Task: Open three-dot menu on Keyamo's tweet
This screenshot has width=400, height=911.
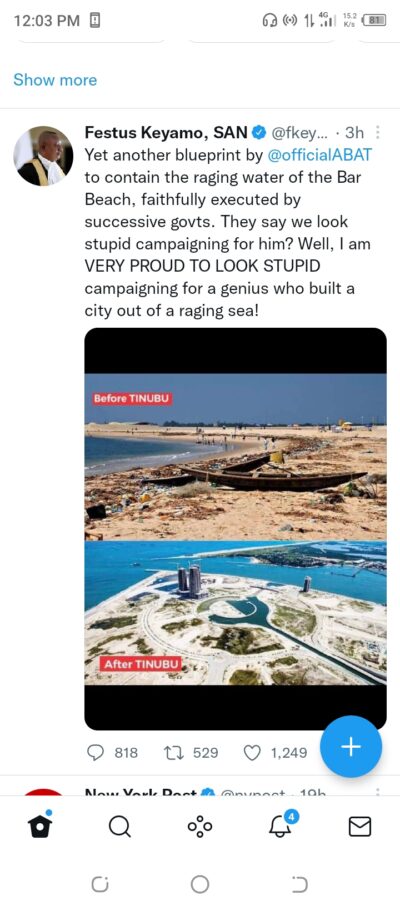Action: pyautogui.click(x=378, y=133)
